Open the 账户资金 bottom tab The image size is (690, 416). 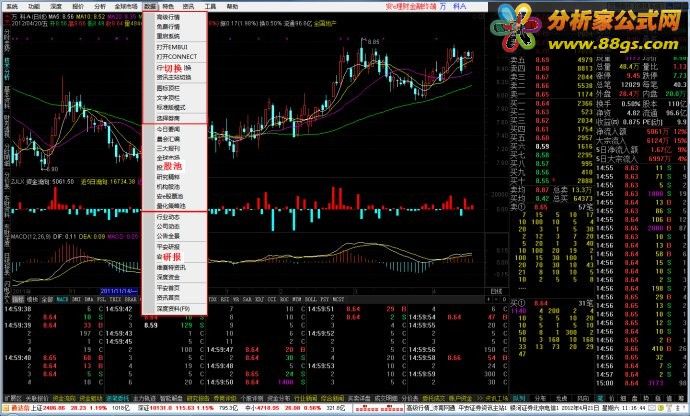coord(460,398)
